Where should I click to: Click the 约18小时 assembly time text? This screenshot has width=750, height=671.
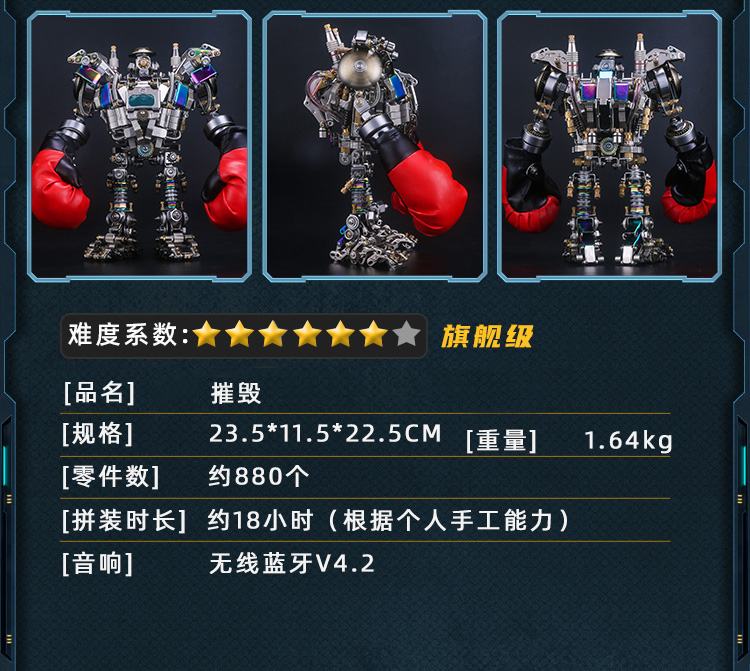[260, 520]
